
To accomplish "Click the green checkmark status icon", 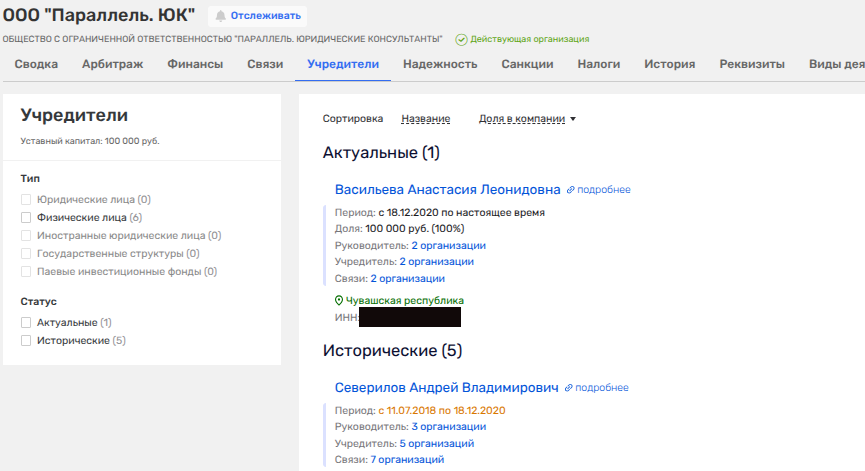I will point(461,39).
